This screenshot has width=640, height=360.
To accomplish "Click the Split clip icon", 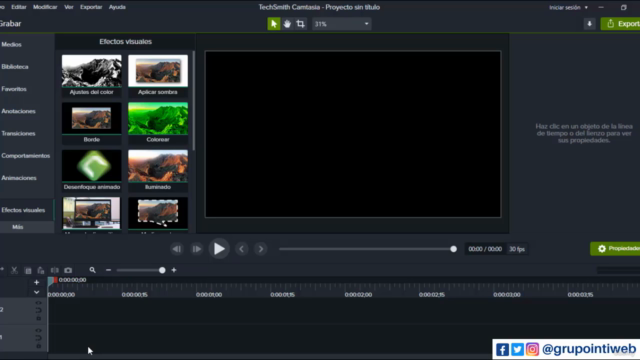I will (x=54, y=270).
